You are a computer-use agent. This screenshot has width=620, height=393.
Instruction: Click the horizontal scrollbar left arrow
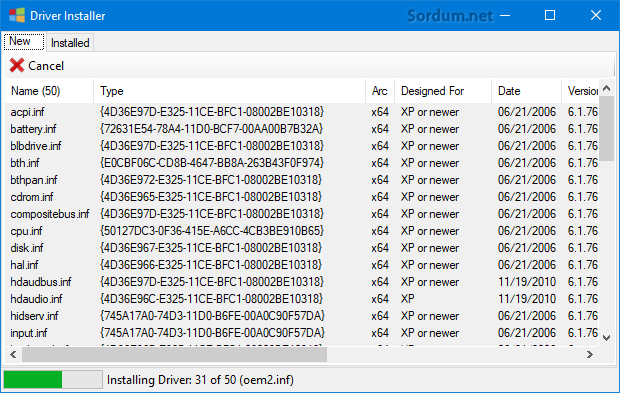(x=13, y=354)
